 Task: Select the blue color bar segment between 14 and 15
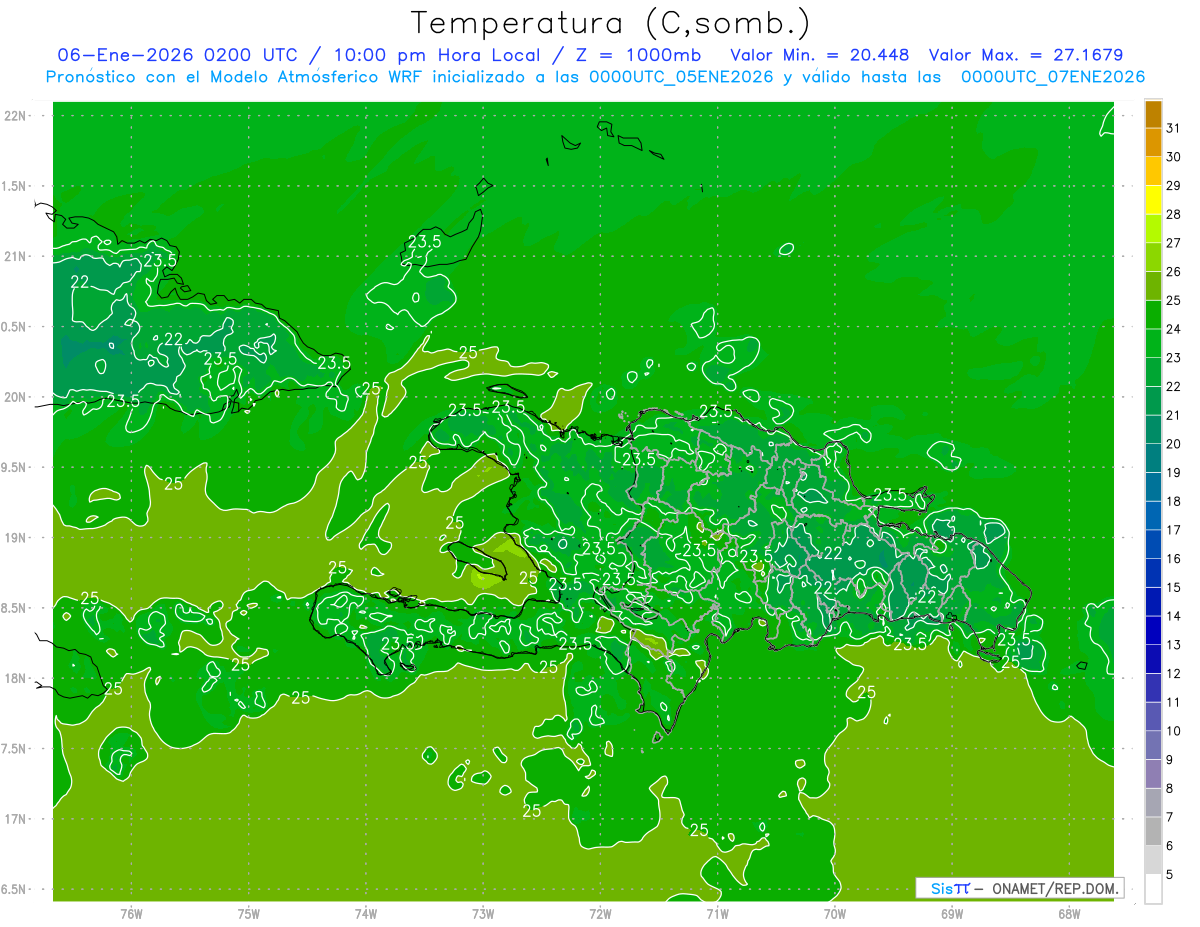click(x=1153, y=602)
